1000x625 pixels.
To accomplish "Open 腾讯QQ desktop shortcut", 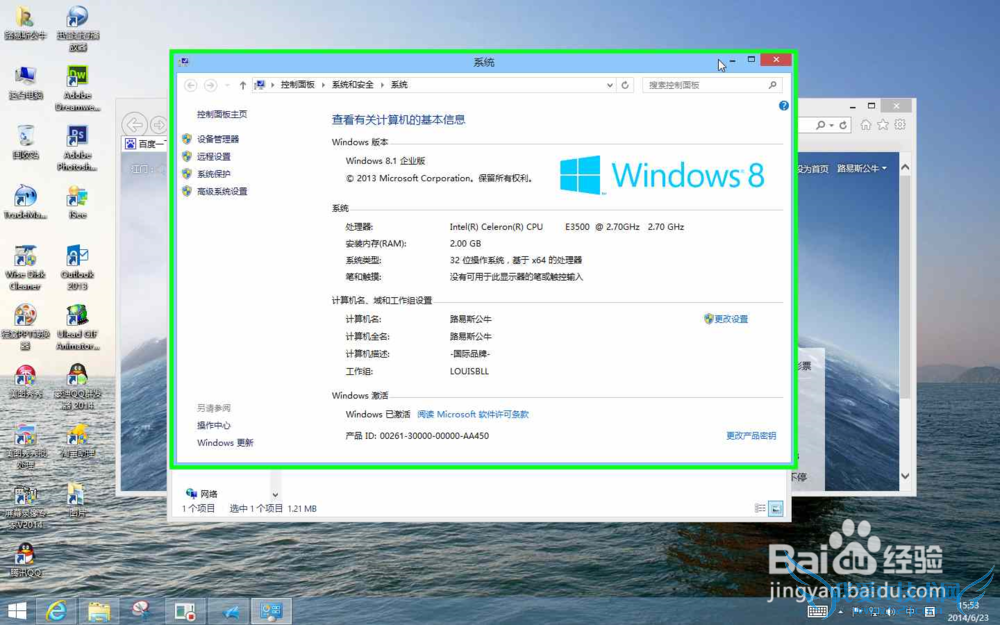I will pyautogui.click(x=26, y=560).
